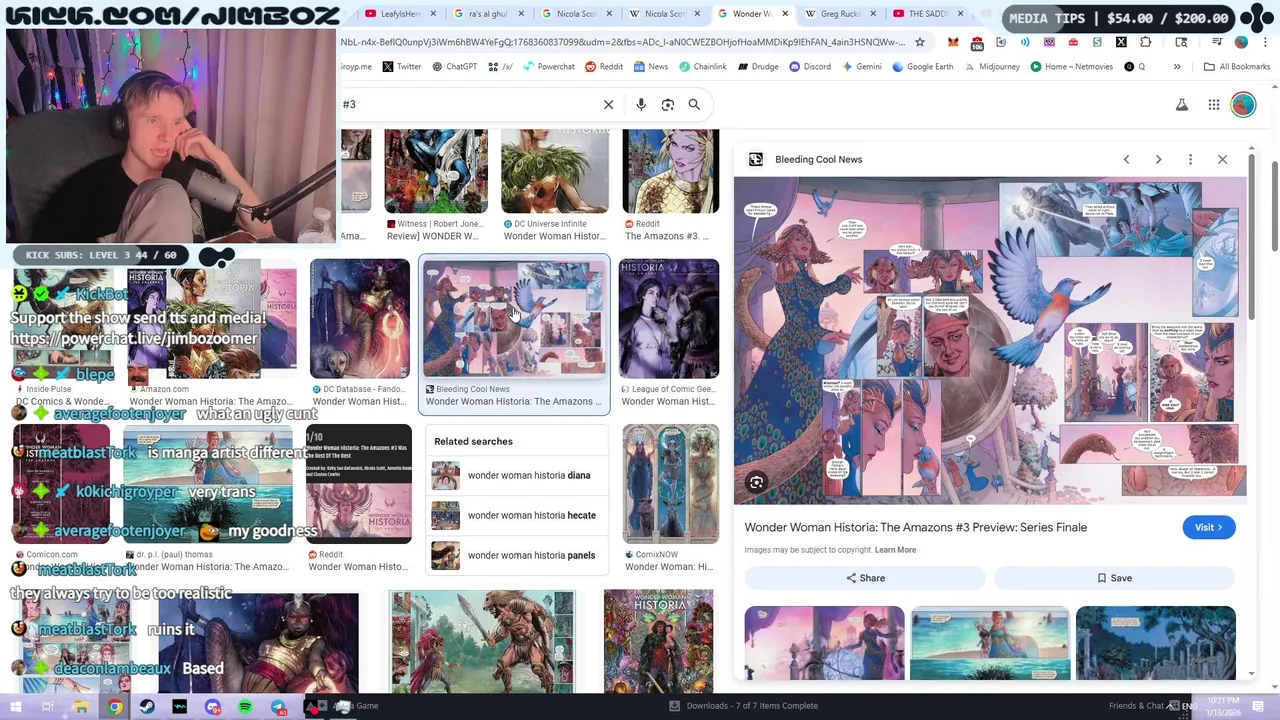Open the News bookmark
The image size is (1280, 720).
coord(650,67)
